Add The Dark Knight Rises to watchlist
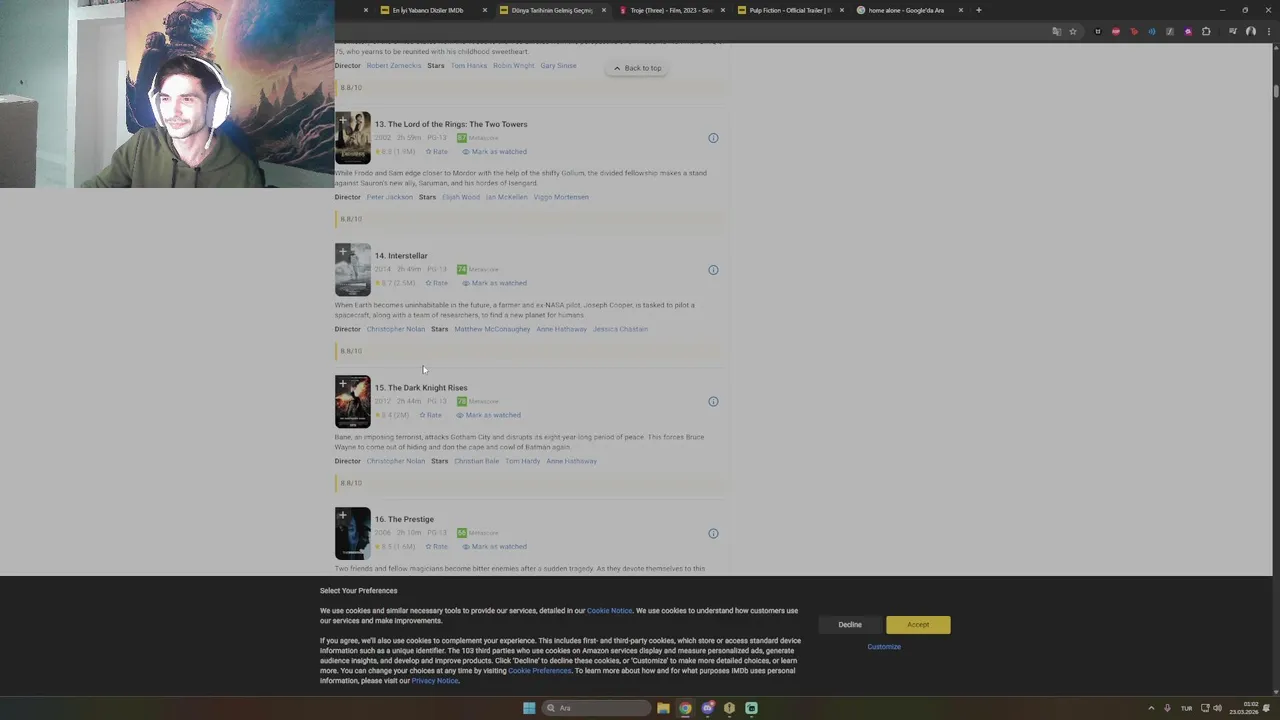Screen dimensions: 1280x720 coord(342,384)
